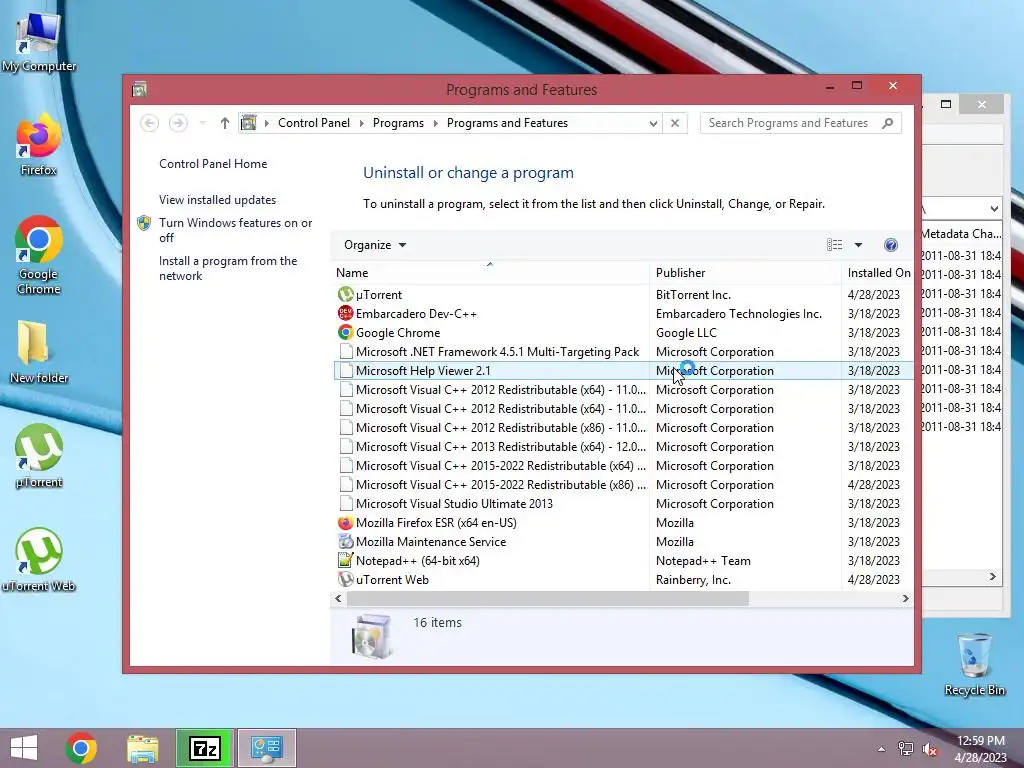This screenshot has height=768, width=1024.
Task: Select the Google Chrome desktop shortcut
Action: [x=39, y=255]
